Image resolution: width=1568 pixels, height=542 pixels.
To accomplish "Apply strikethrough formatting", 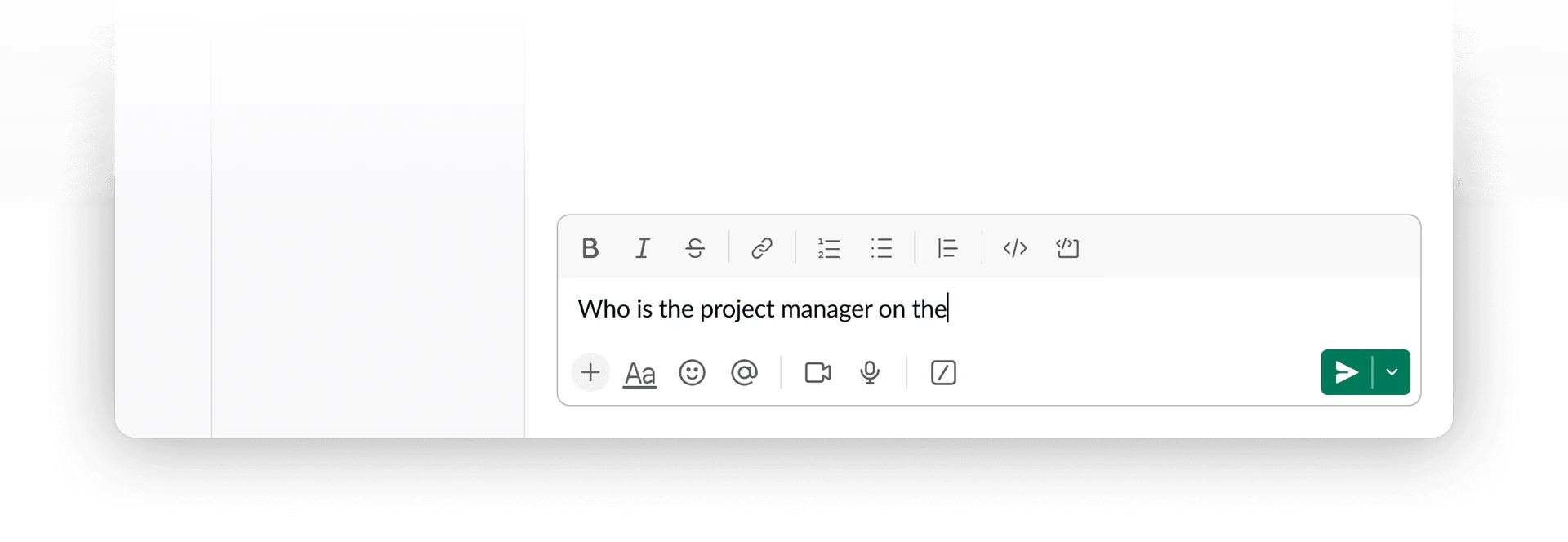I will pos(695,248).
